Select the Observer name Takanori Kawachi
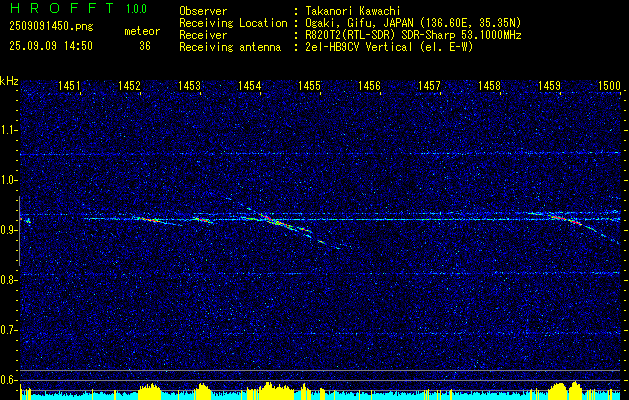Viewport: 629px width, 400px height. [x=351, y=11]
